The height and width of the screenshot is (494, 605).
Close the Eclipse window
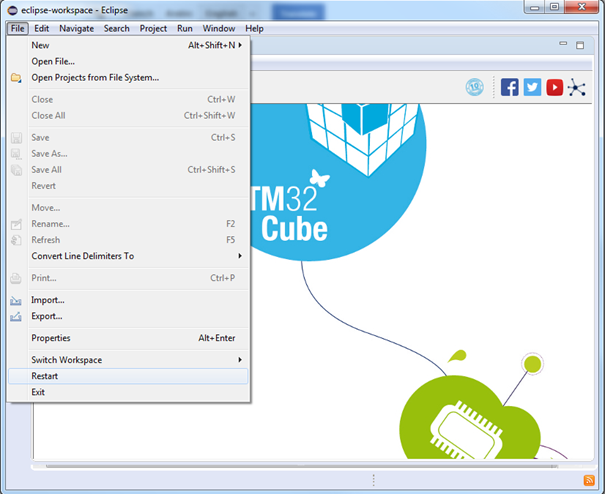click(x=582, y=7)
